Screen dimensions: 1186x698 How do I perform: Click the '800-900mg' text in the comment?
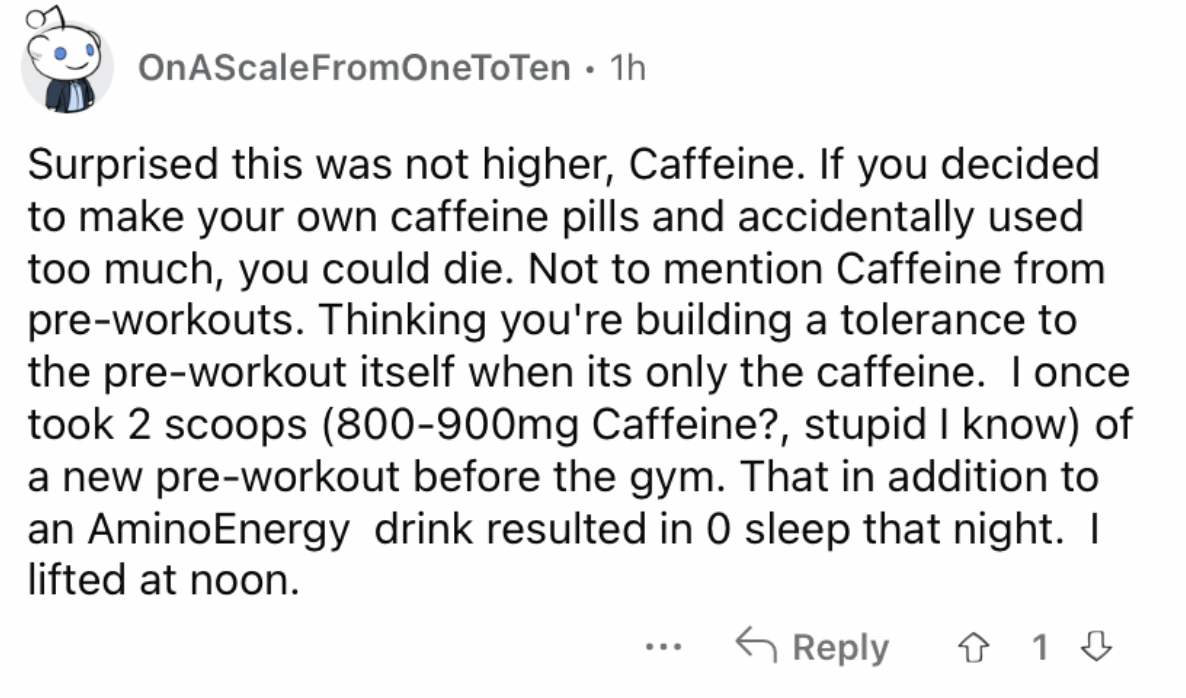456,425
